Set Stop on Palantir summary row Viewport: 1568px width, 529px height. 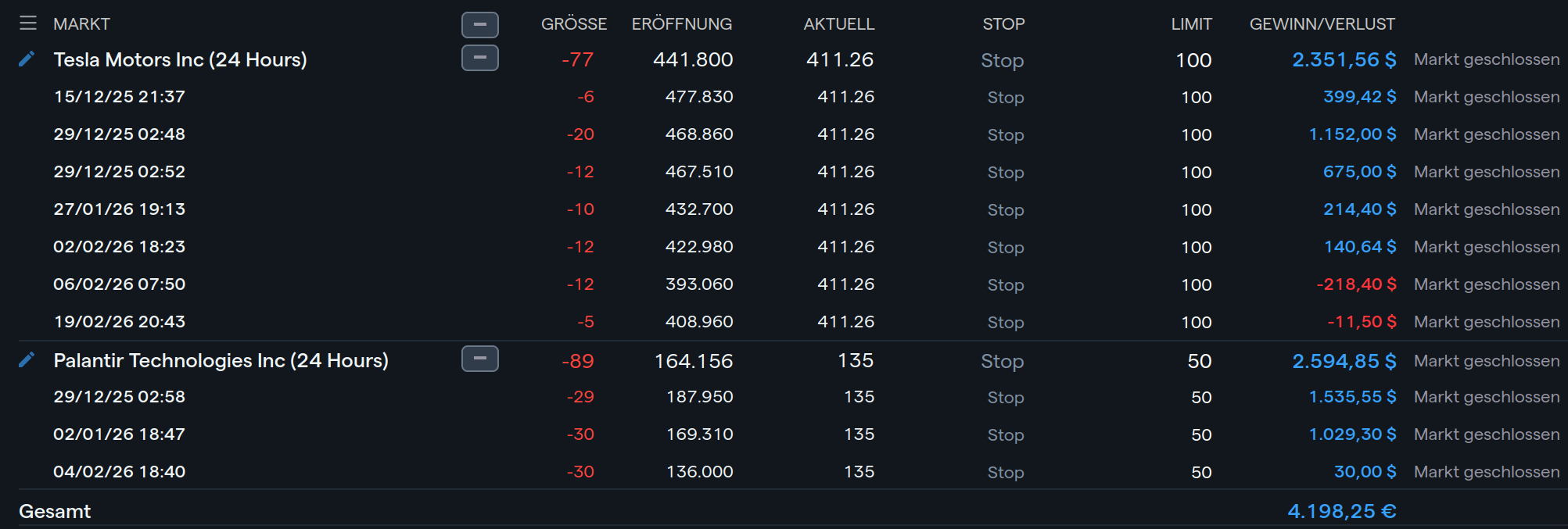1002,361
